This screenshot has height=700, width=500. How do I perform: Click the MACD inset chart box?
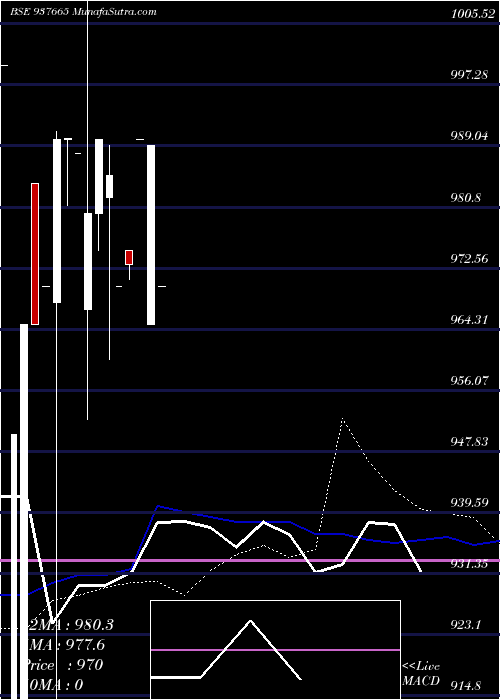pyautogui.click(x=275, y=650)
